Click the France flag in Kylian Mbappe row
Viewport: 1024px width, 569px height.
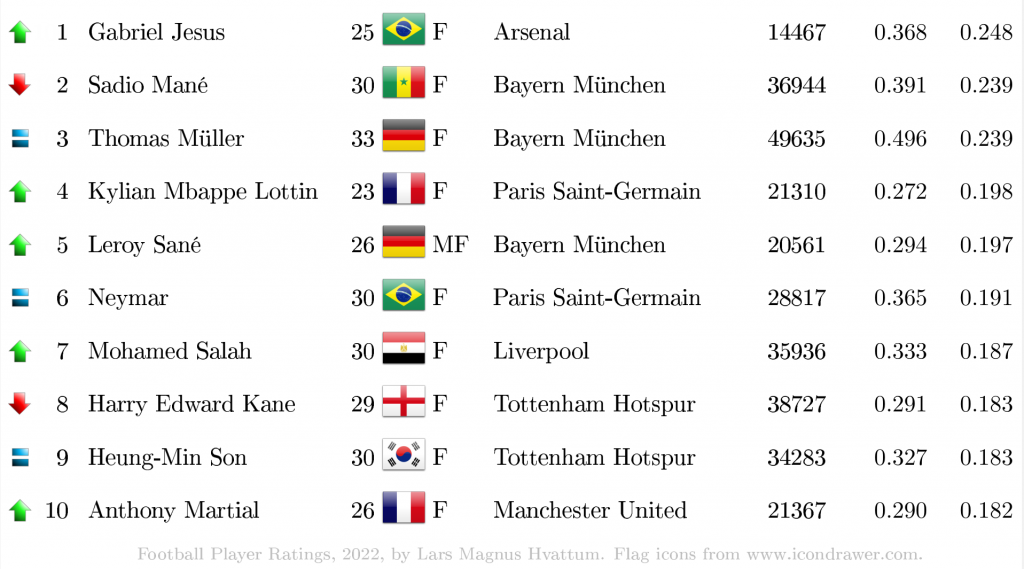coord(404,189)
